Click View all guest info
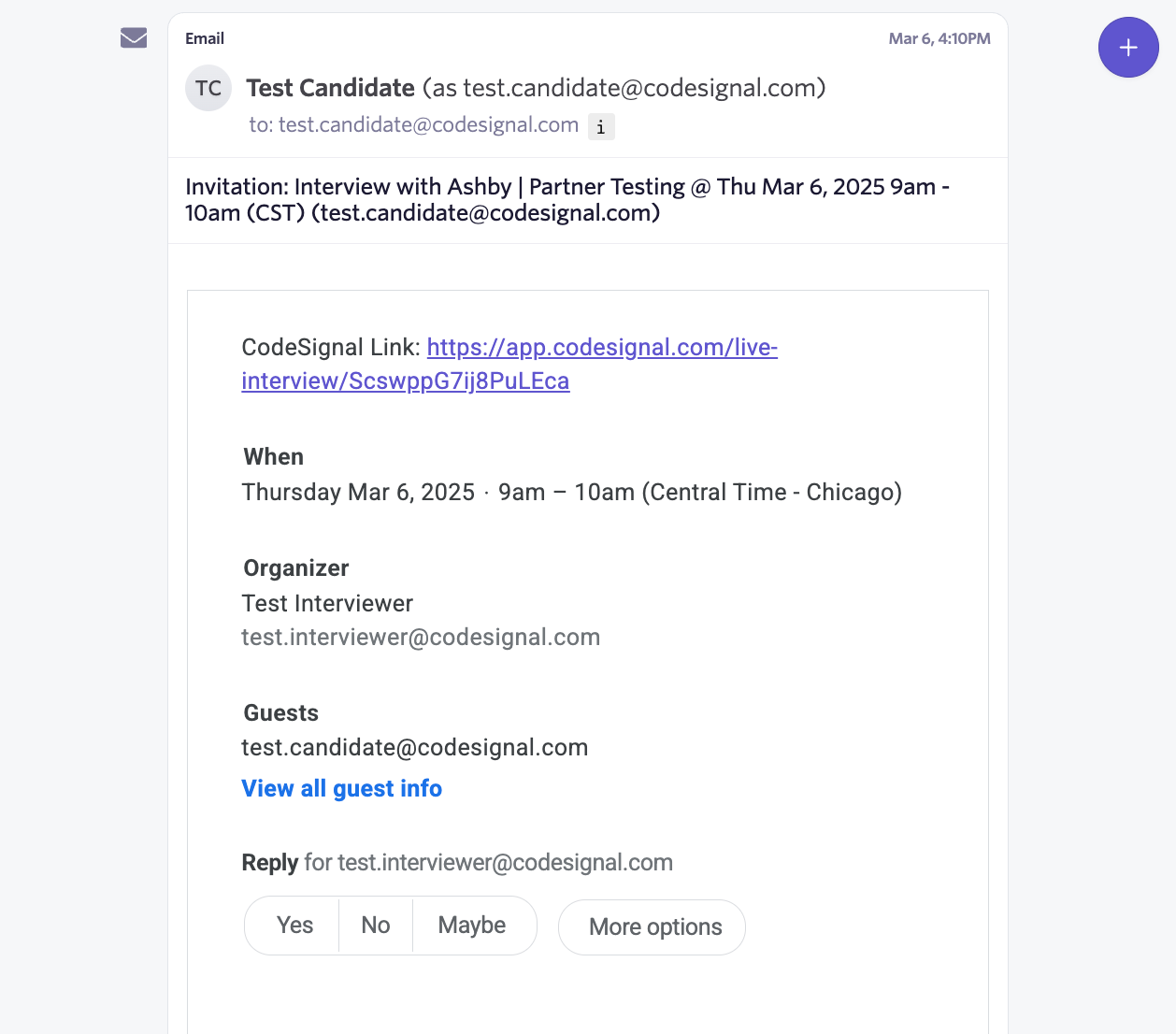 341,788
